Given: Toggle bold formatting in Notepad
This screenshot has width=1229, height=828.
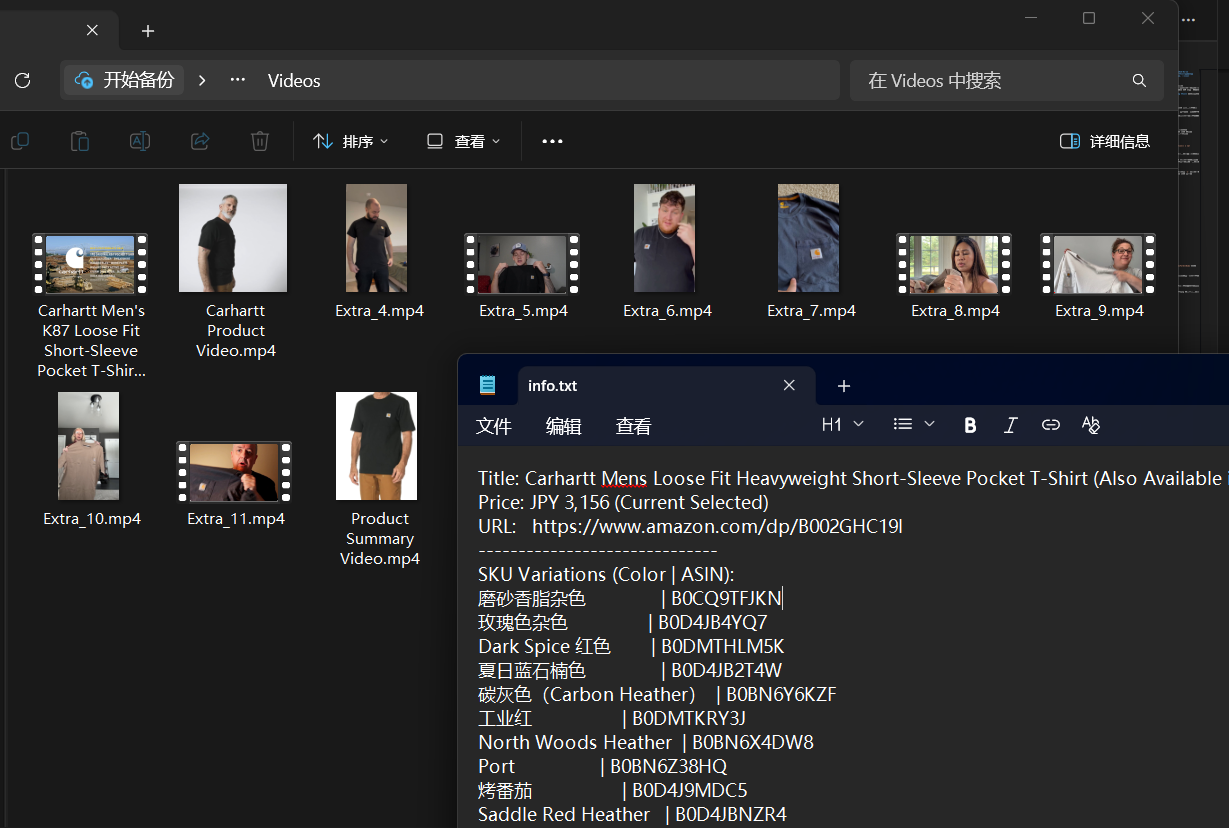Looking at the screenshot, I should point(969,425).
